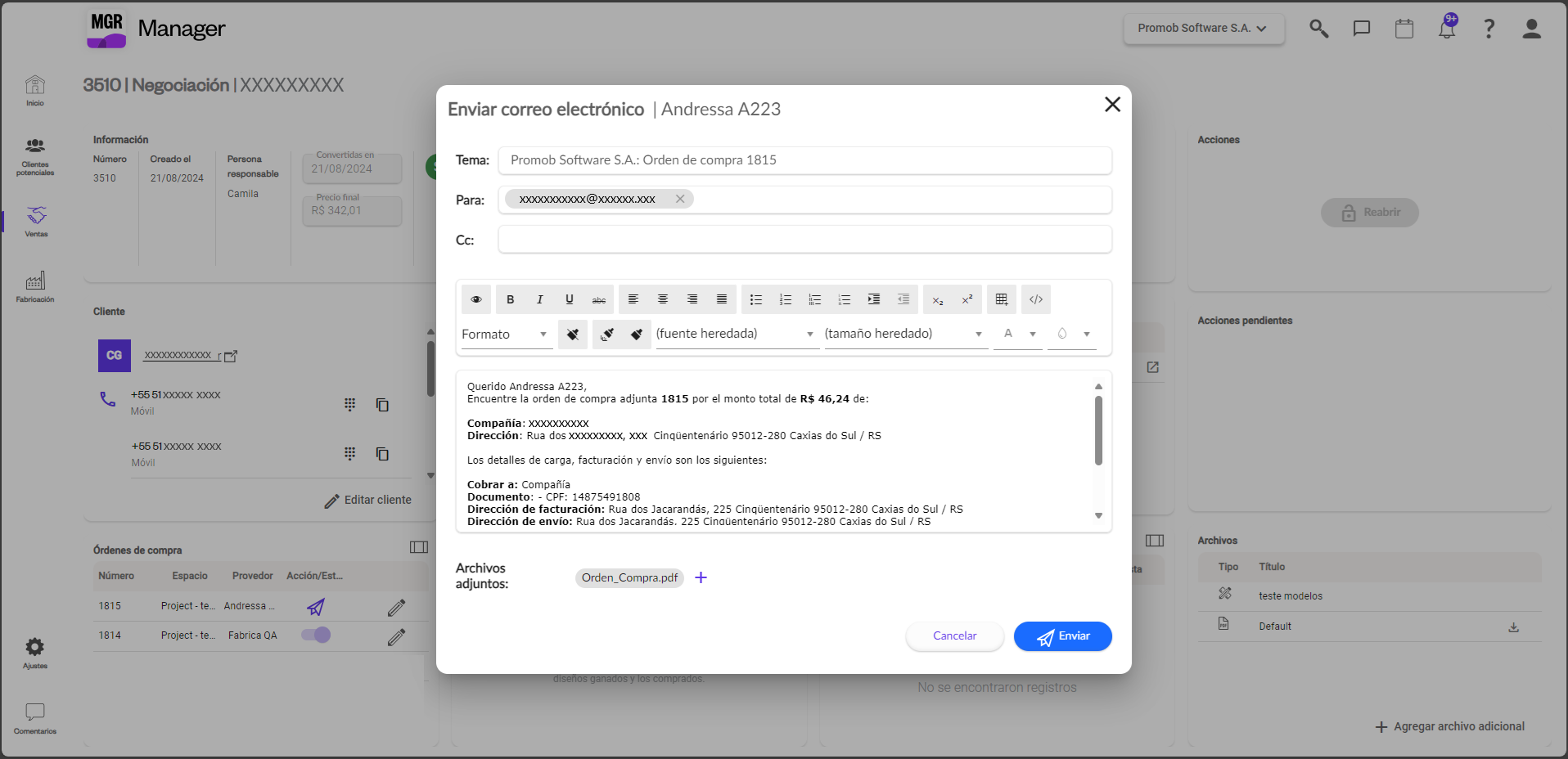
Task: Send purchase order 1815 paper plane icon
Action: pyautogui.click(x=316, y=607)
